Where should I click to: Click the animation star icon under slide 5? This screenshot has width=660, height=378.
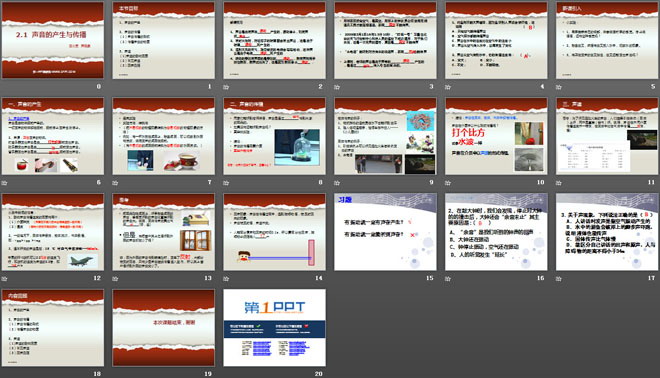559,87
